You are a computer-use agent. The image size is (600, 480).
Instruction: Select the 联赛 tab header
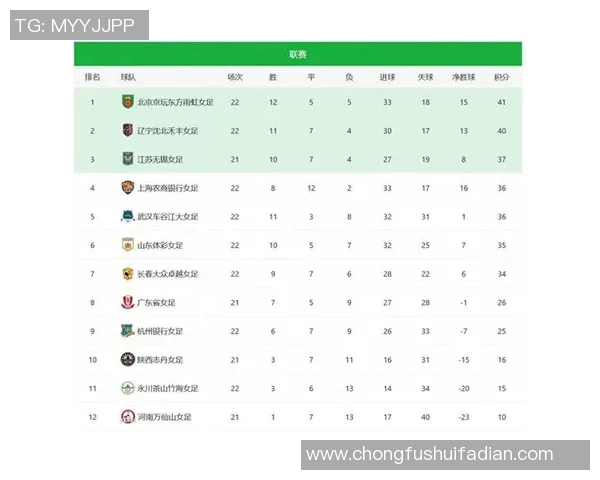pos(298,54)
